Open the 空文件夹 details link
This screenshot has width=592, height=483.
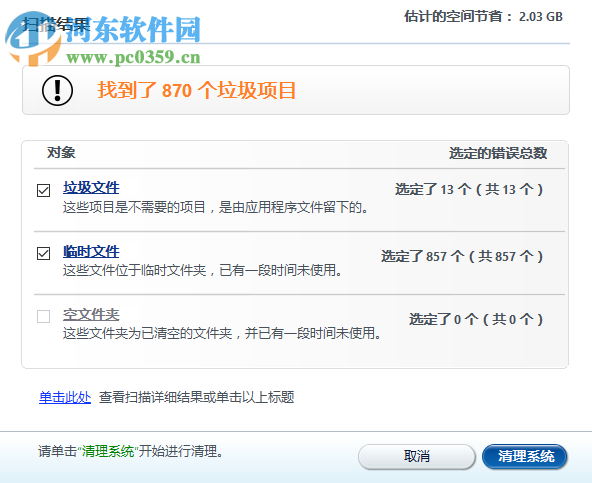91,314
